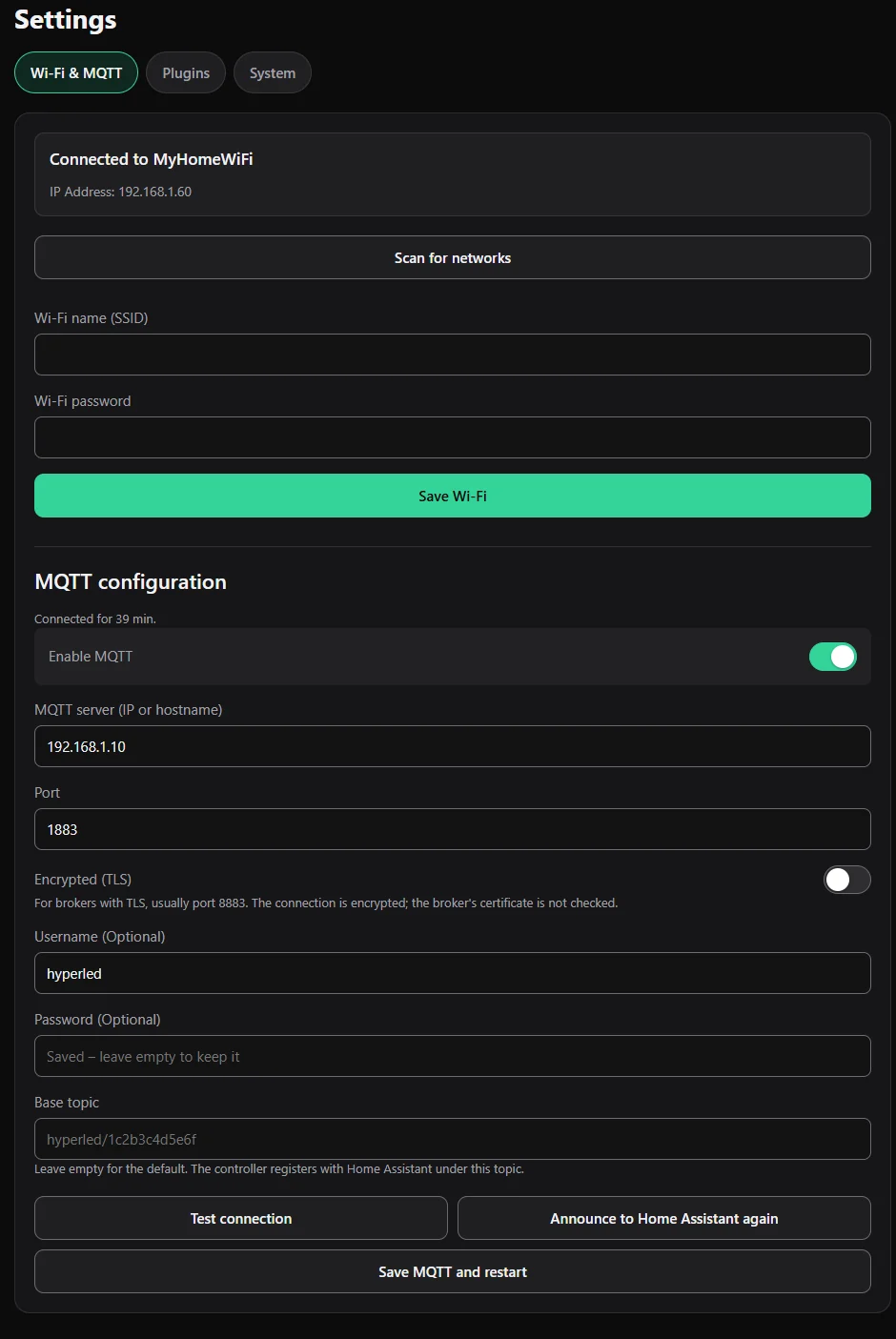The image size is (896, 1339).
Task: Open the System settings tab
Action: tap(273, 72)
